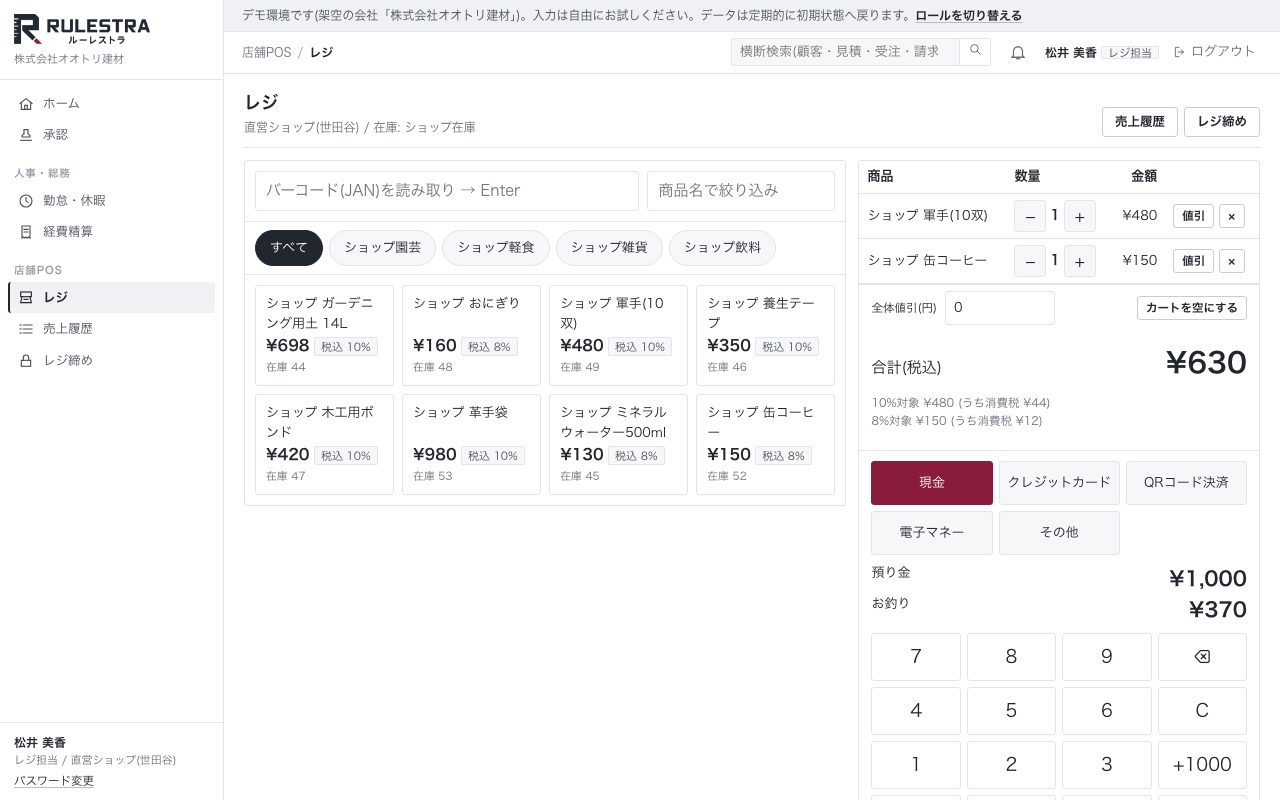This screenshot has width=1280, height=800.
Task: Open the notifications bell
Action: (x=1018, y=52)
